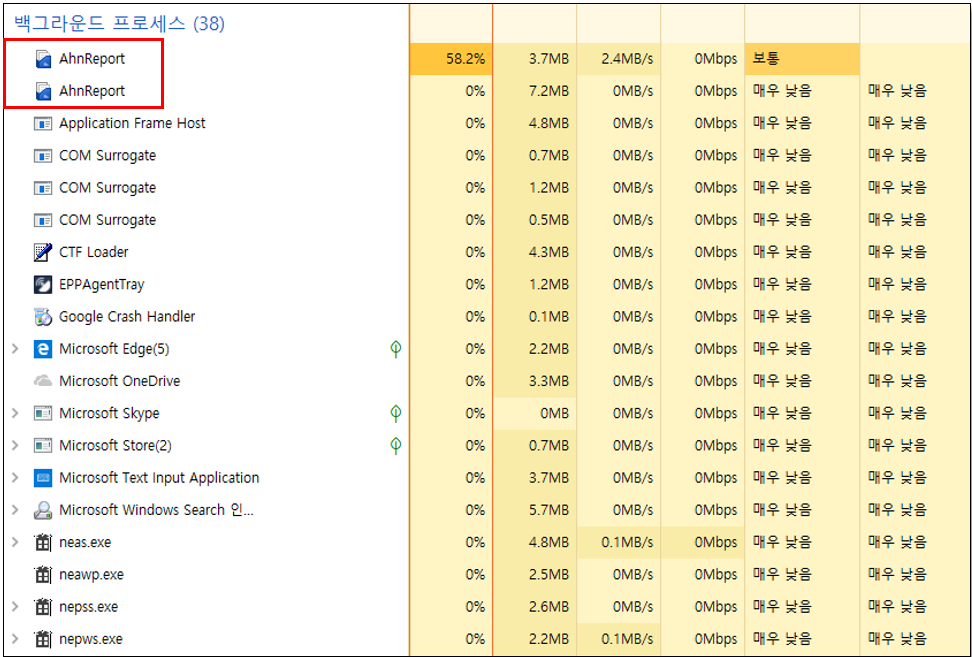Click the Microsoft Skype icon
This screenshot has height=657, width=972.
pos(43,413)
